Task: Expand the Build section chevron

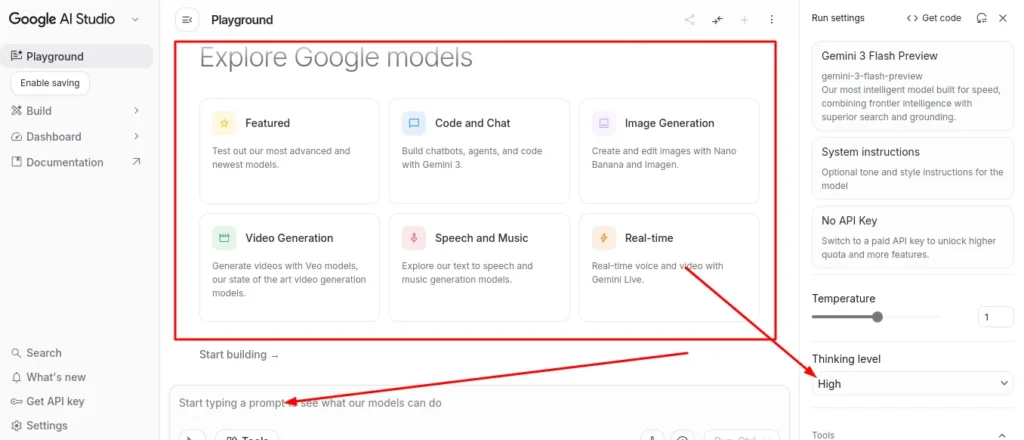Action: point(136,111)
